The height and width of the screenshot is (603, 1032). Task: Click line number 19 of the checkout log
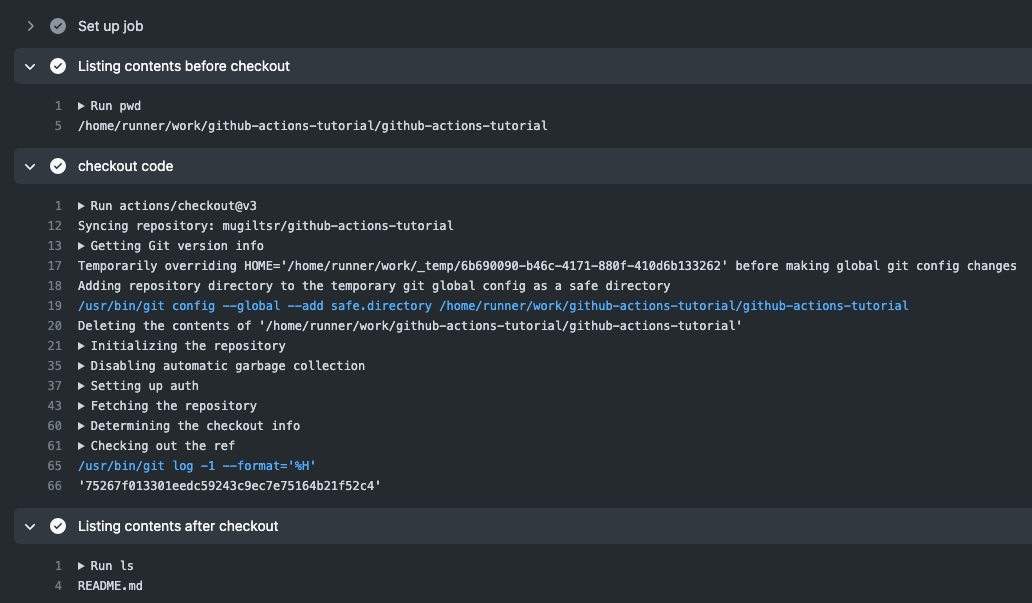(x=55, y=306)
